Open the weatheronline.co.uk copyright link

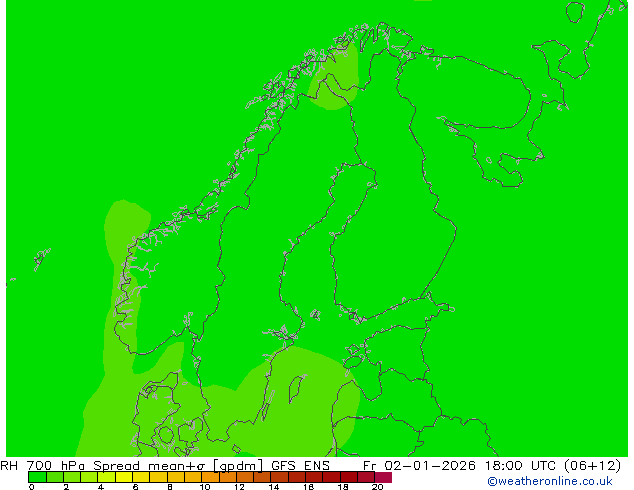[x=550, y=481]
